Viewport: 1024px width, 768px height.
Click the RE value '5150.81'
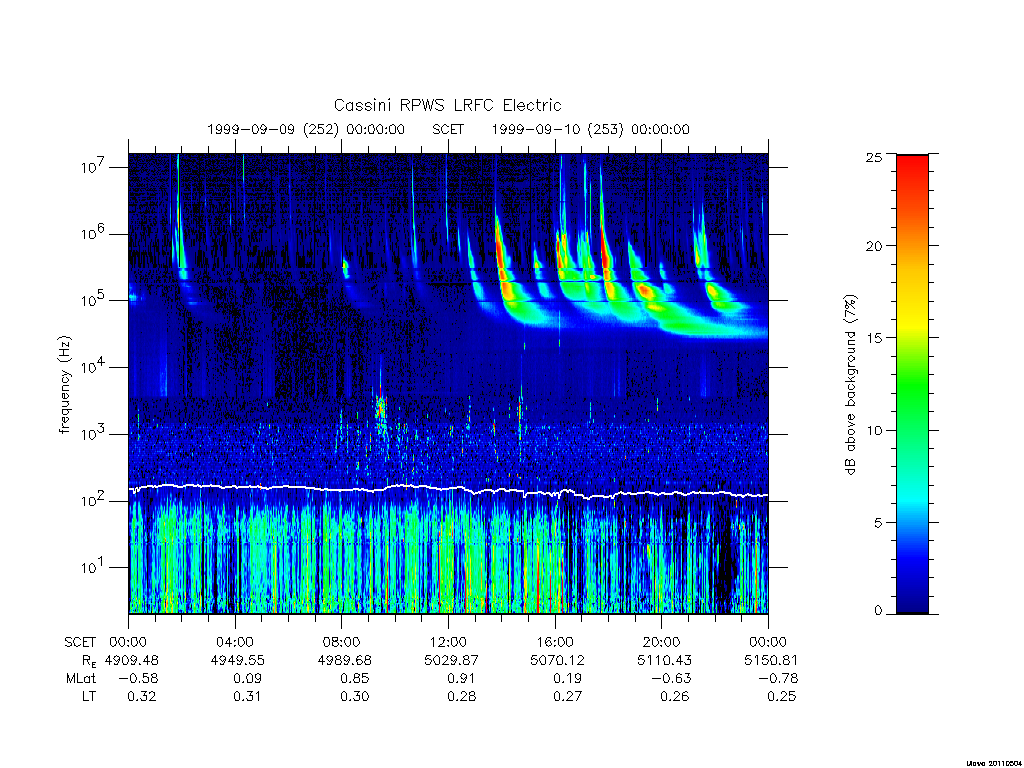tap(771, 660)
